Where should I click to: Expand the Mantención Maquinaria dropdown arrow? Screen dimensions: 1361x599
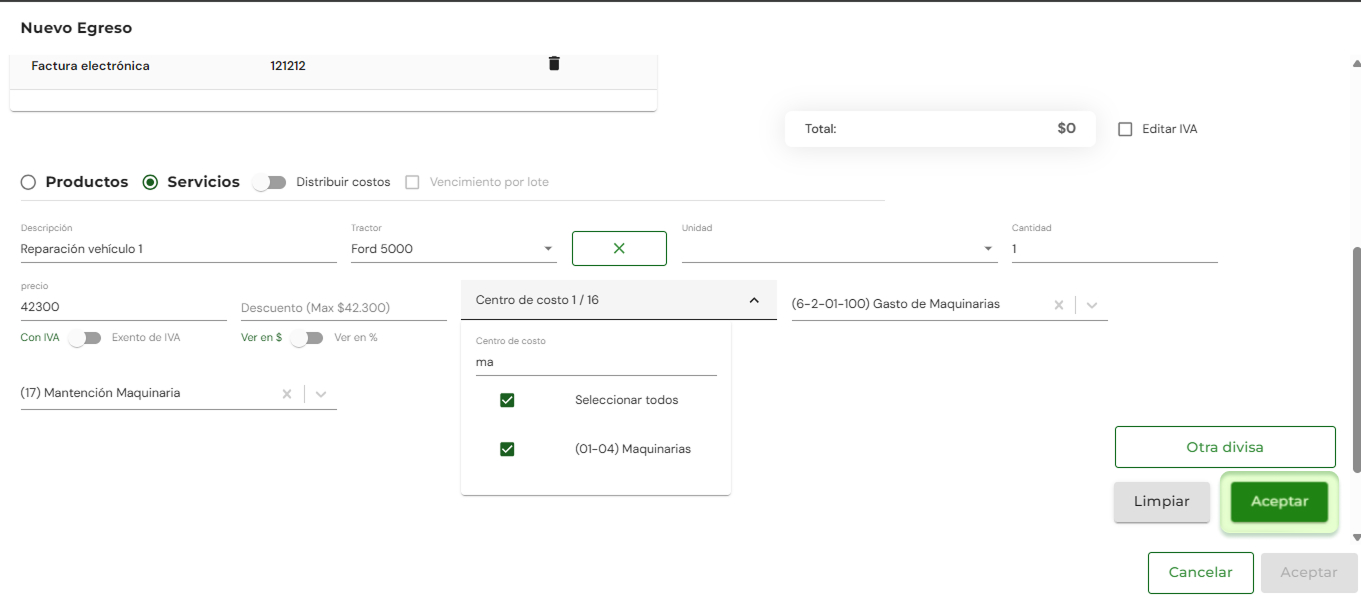pyautogui.click(x=321, y=394)
